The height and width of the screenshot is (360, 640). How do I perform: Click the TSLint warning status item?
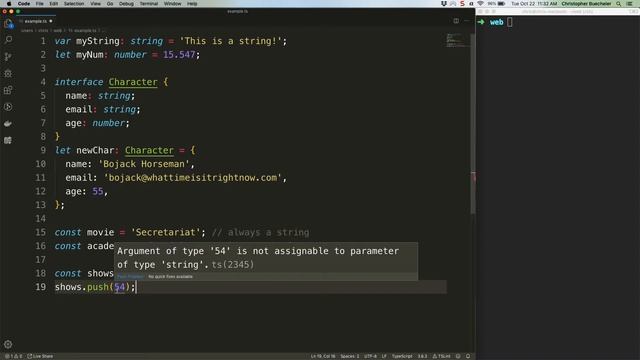441,356
